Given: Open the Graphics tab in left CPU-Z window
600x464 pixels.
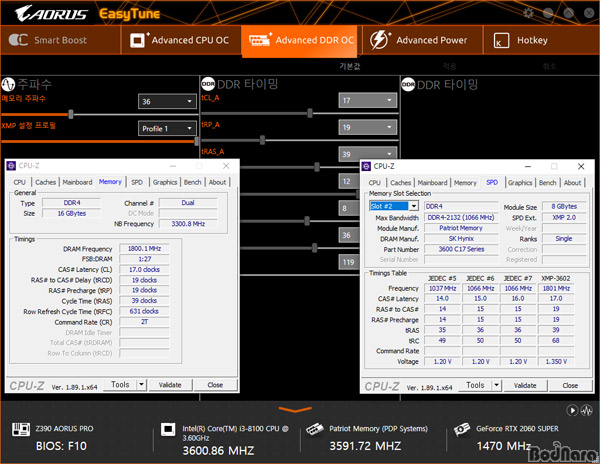Looking at the screenshot, I should coord(165,182).
